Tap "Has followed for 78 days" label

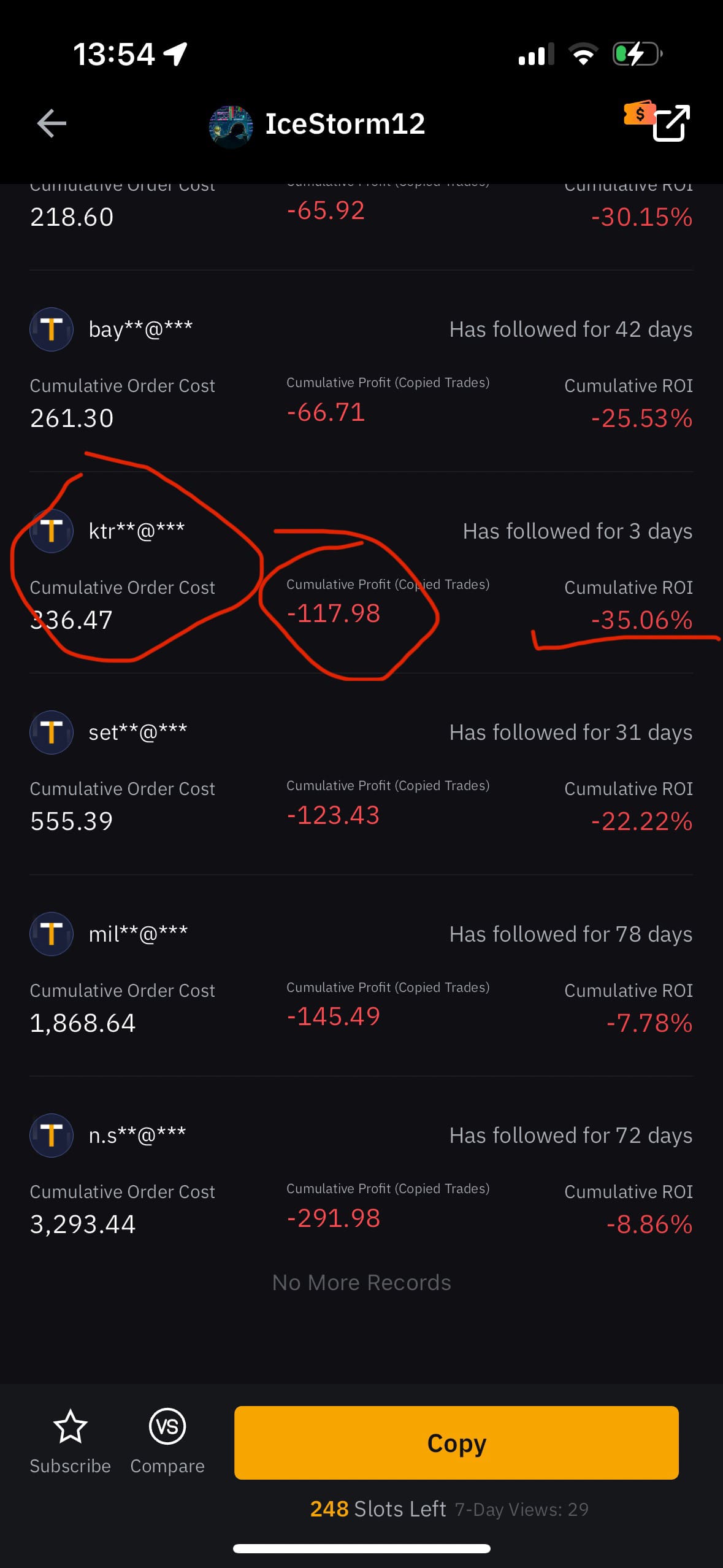[570, 934]
